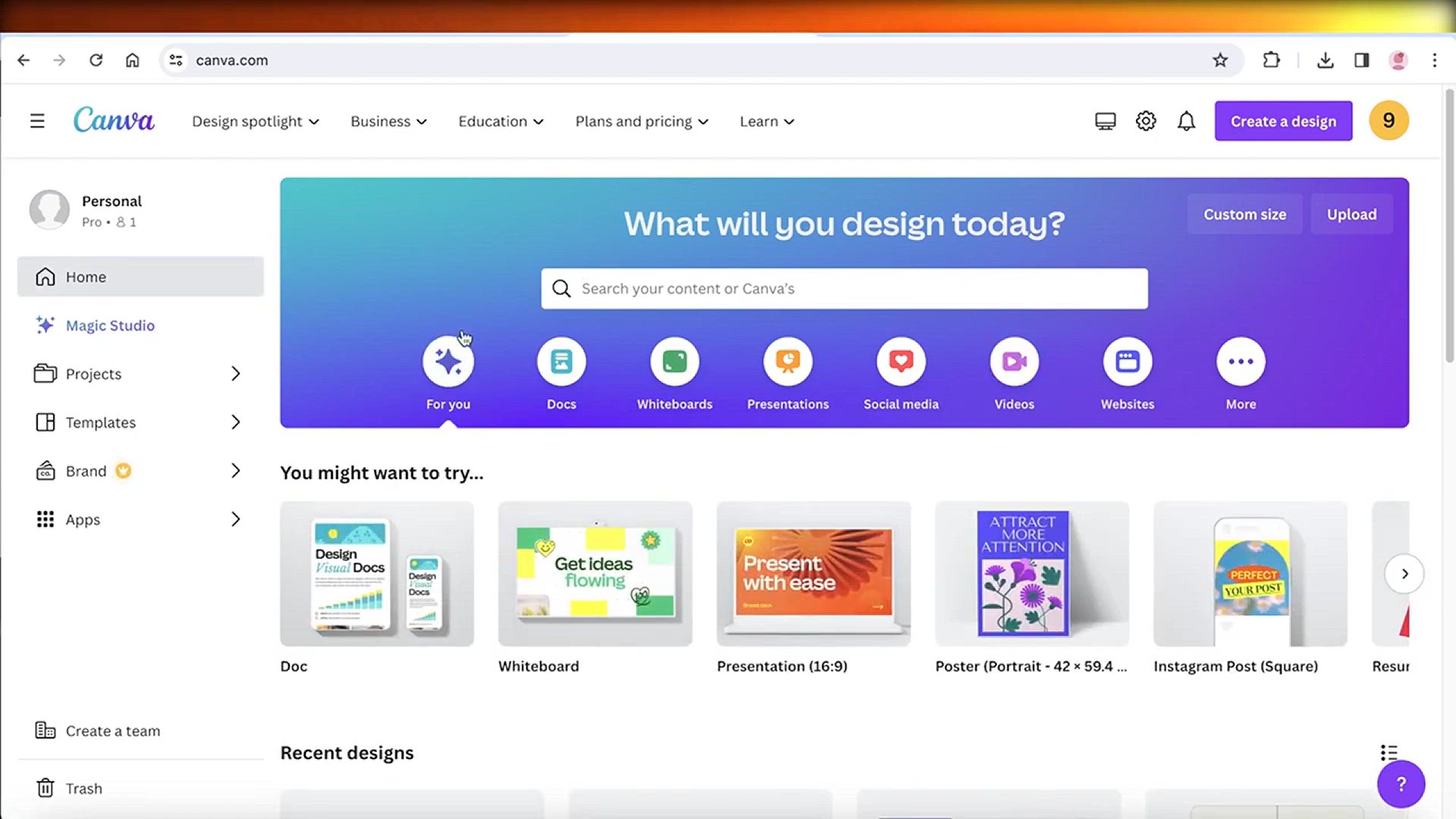Open the More categories icon
This screenshot has height=819, width=1456.
tap(1241, 362)
